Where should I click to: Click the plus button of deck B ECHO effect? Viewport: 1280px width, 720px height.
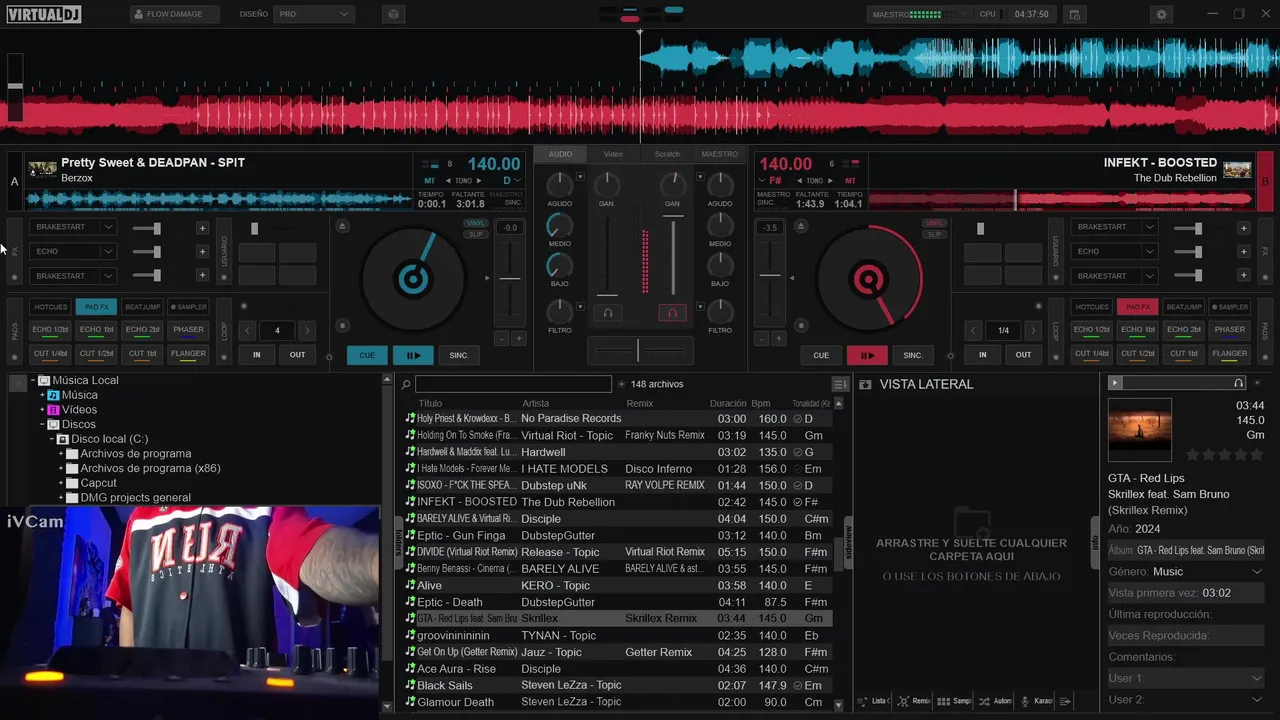pyautogui.click(x=1243, y=252)
